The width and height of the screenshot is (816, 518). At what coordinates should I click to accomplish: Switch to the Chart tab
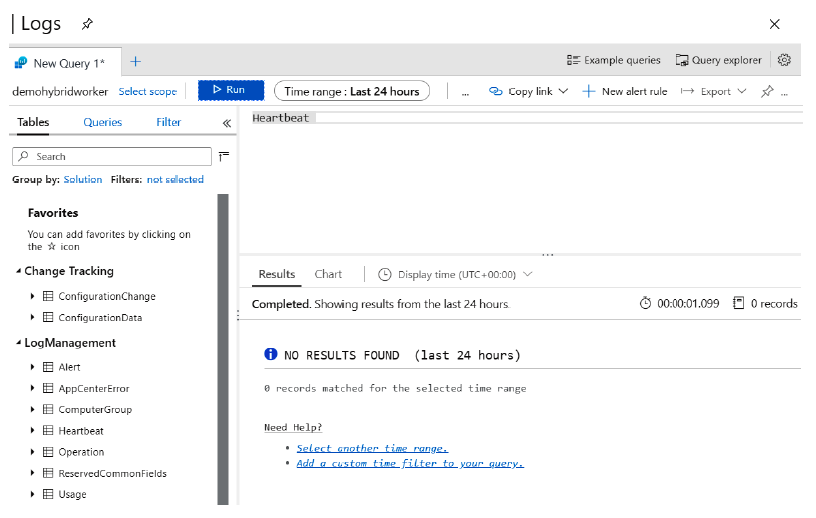[328, 274]
